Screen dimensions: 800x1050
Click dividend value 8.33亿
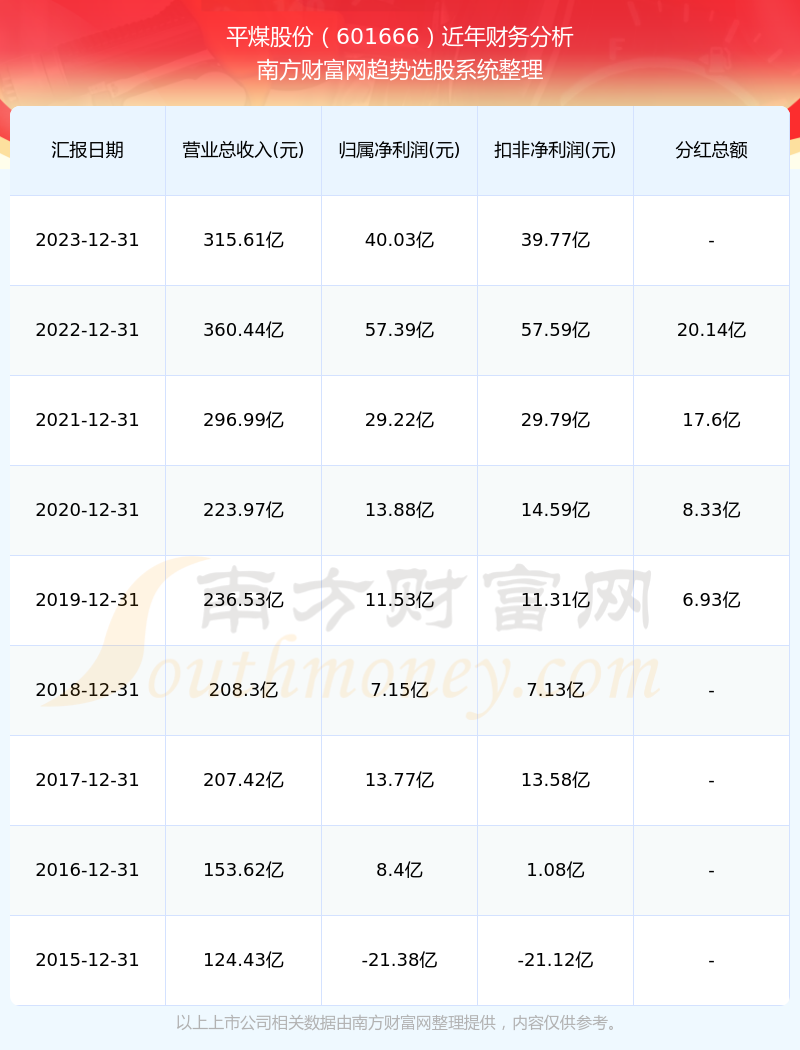click(x=712, y=510)
